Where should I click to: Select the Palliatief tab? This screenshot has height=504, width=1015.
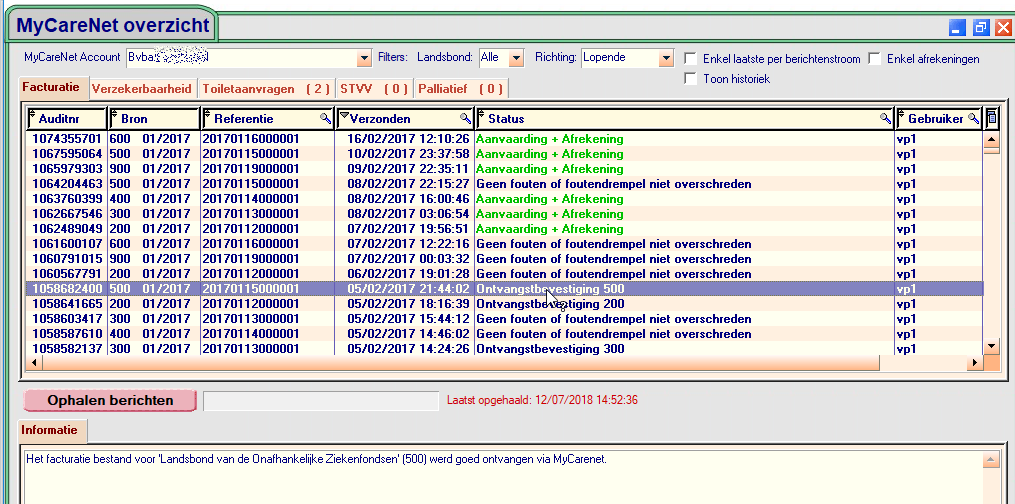click(460, 89)
